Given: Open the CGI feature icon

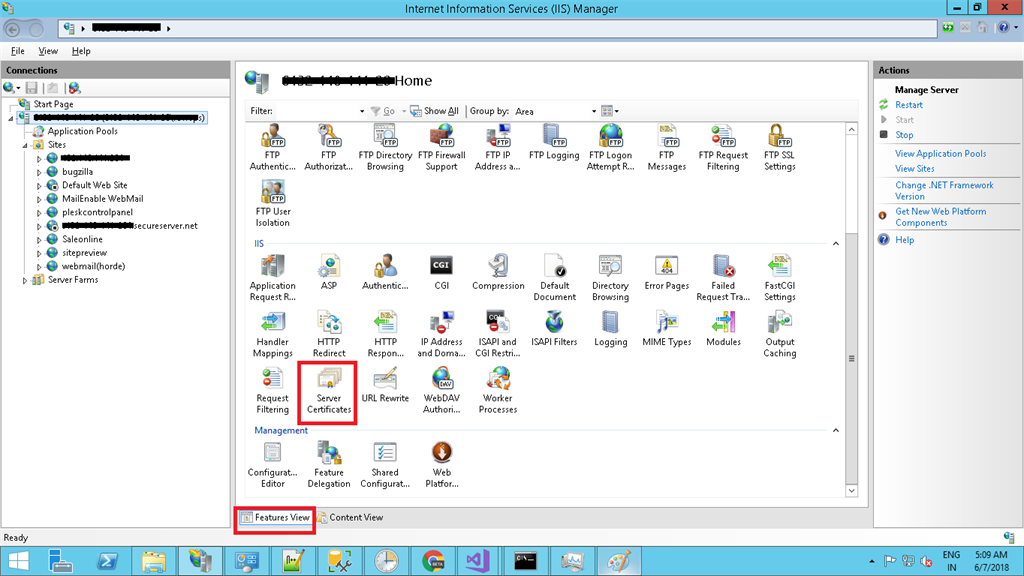Looking at the screenshot, I should pos(441,273).
